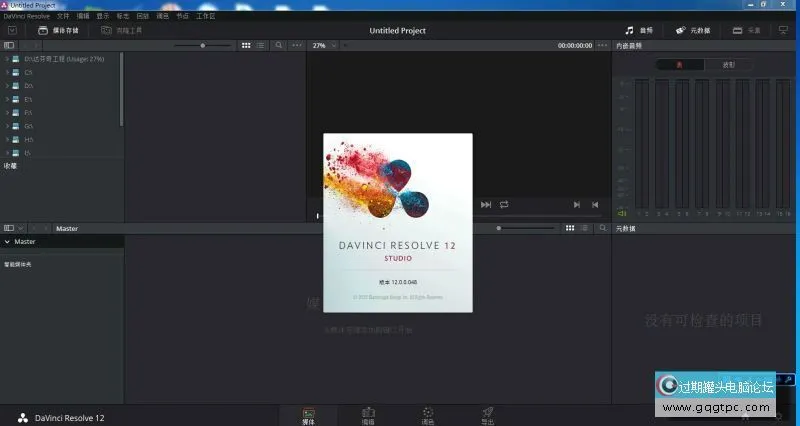This screenshot has width=800, height=426.
Task: Click the 波形 waveform button in the audio panel
Action: click(728, 65)
